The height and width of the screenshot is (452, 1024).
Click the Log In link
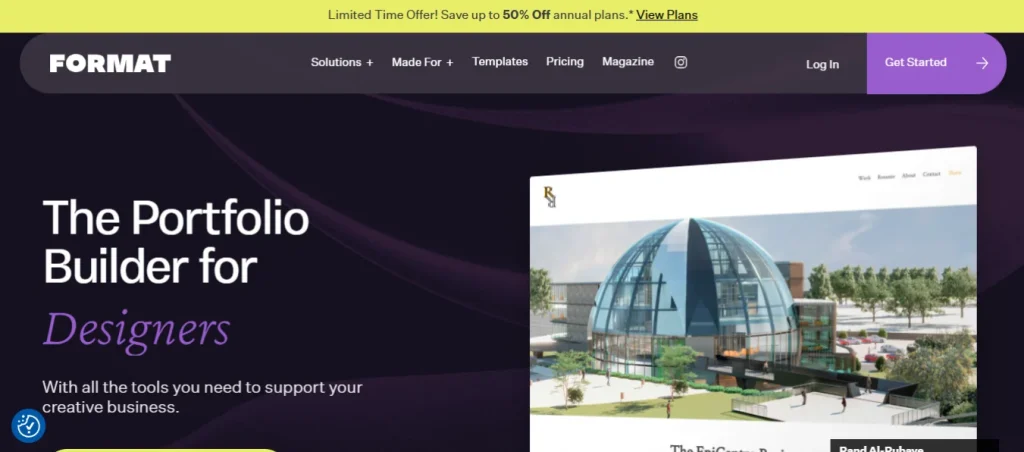pyautogui.click(x=822, y=64)
